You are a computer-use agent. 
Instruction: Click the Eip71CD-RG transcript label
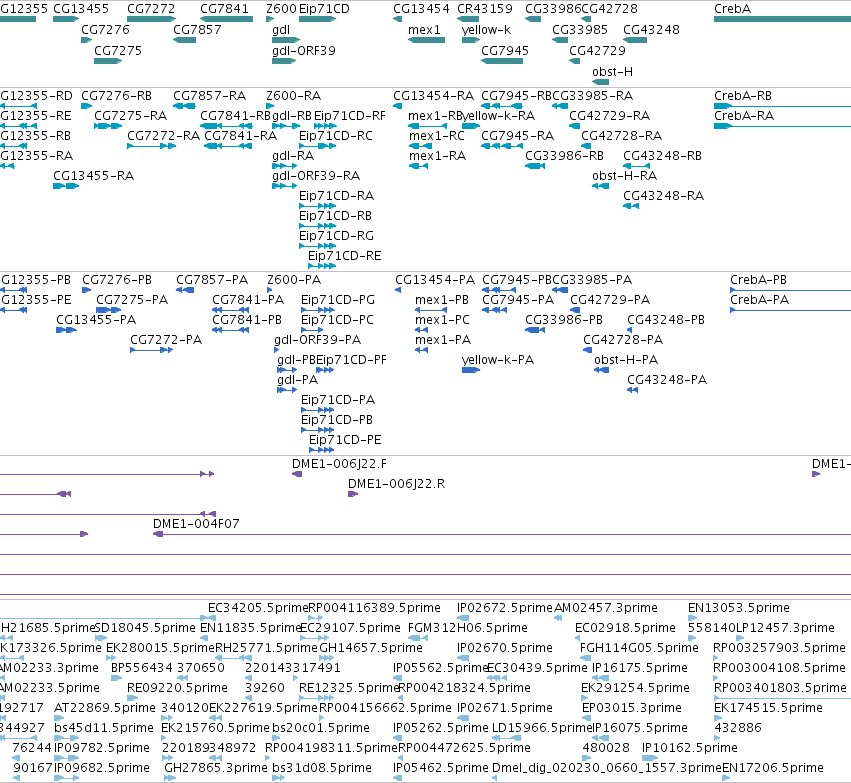336,235
